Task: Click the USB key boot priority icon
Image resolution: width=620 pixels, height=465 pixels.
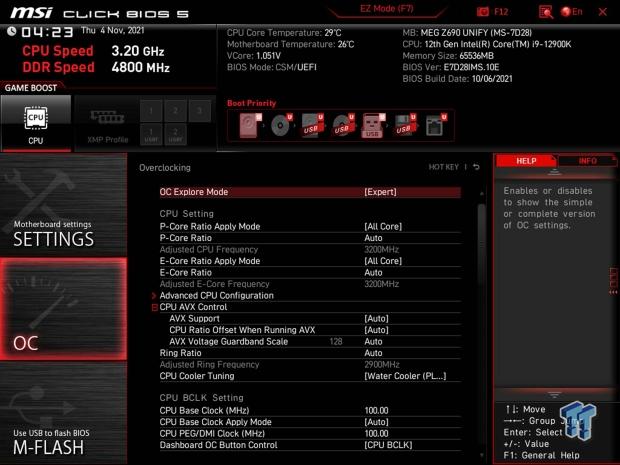Action: click(x=373, y=126)
